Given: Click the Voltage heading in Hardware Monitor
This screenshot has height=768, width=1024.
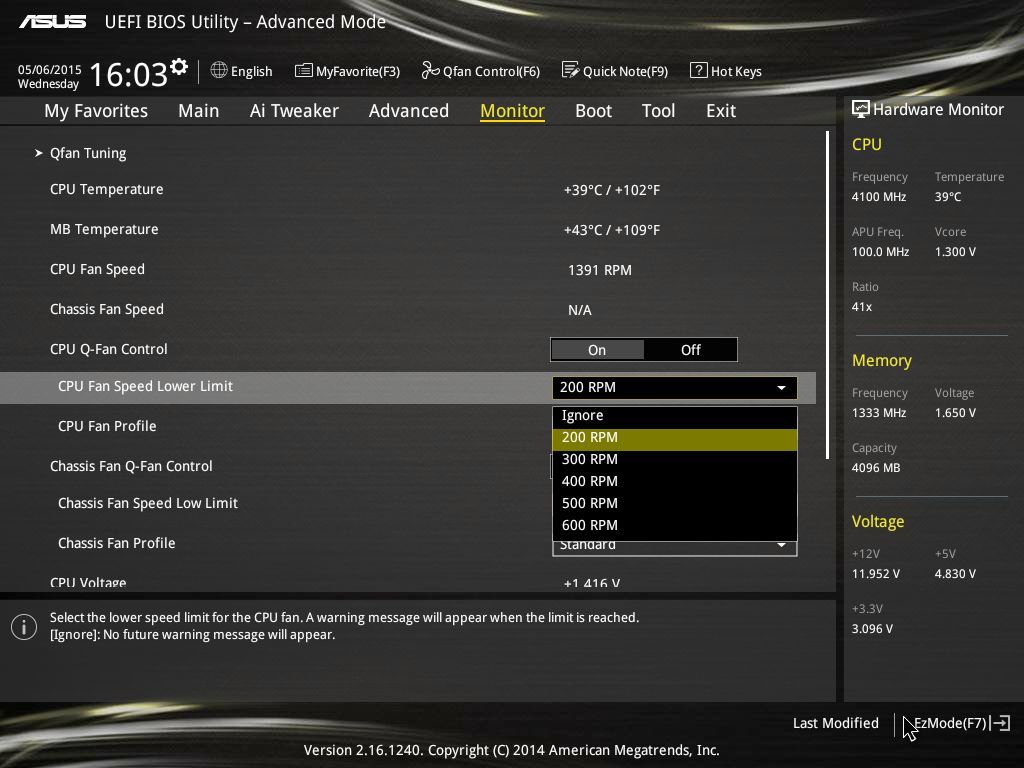Looking at the screenshot, I should coord(878,521).
